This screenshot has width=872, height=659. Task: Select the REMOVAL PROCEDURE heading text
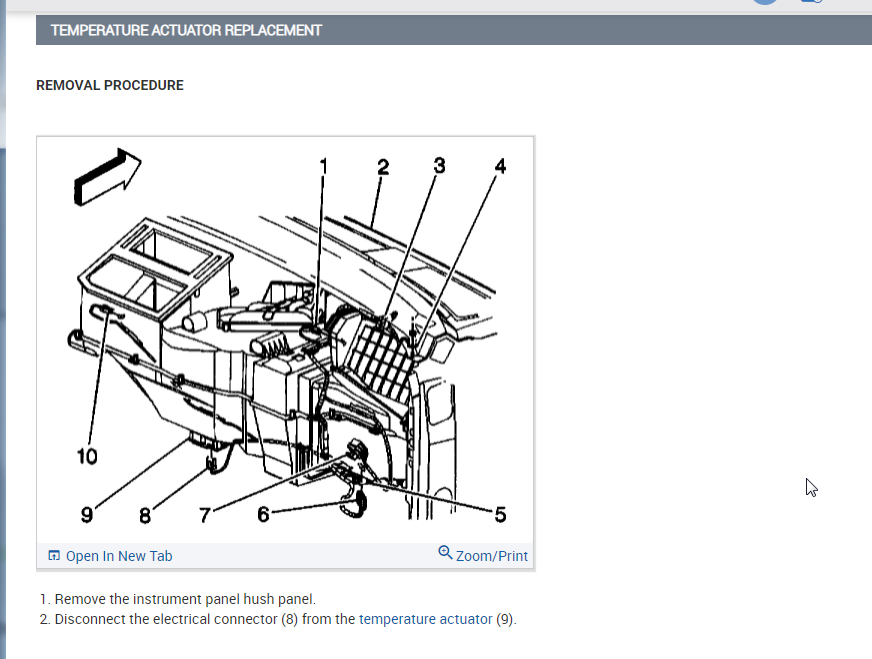pos(110,85)
